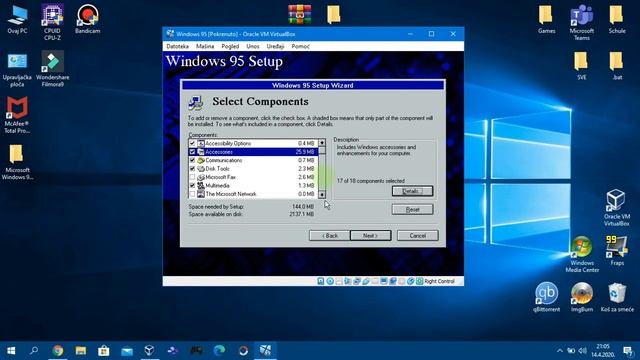Screen dimensions: 640x360
Task: Open the CPUID CPU-Z desktop shortcut
Action: (52, 22)
